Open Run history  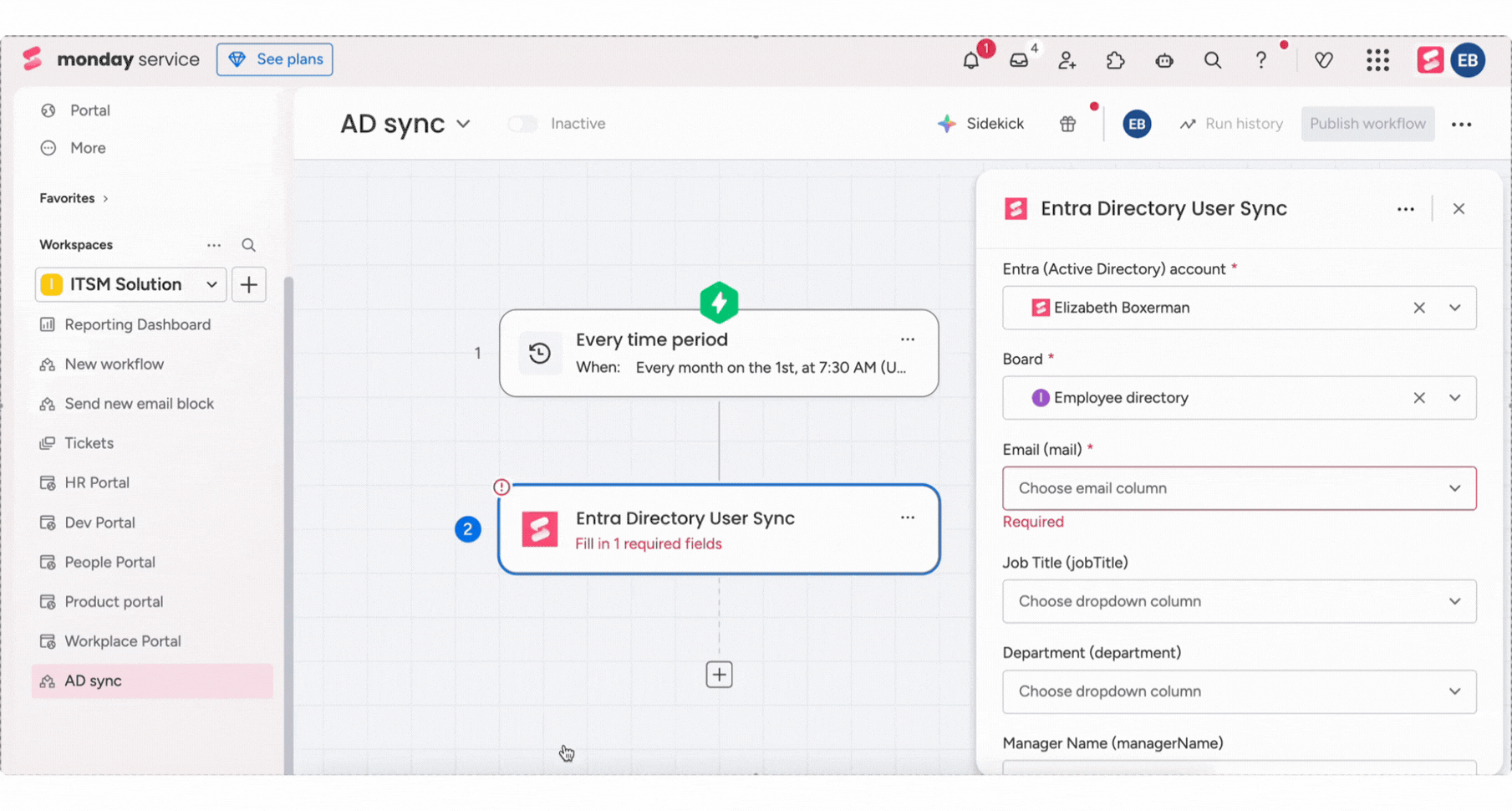[1231, 124]
